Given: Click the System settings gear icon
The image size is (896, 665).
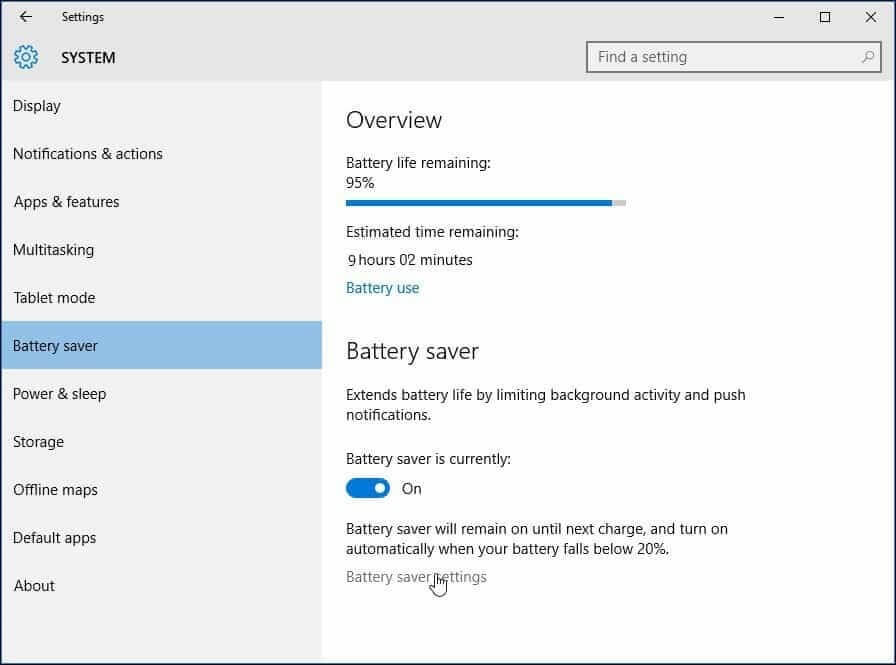Looking at the screenshot, I should [26, 57].
